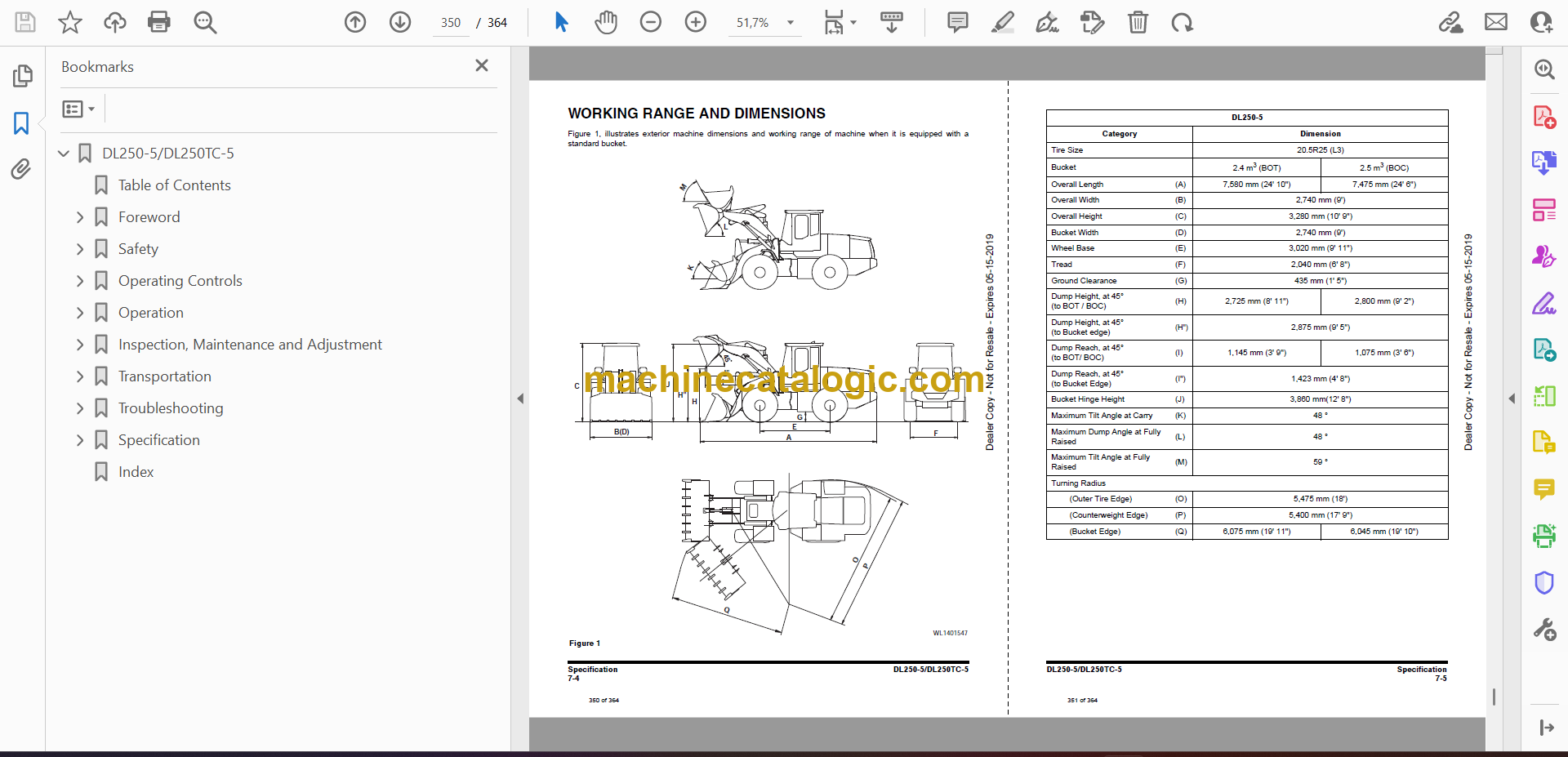Open the attachments paperclip panel
1568x757 pixels.
21,169
